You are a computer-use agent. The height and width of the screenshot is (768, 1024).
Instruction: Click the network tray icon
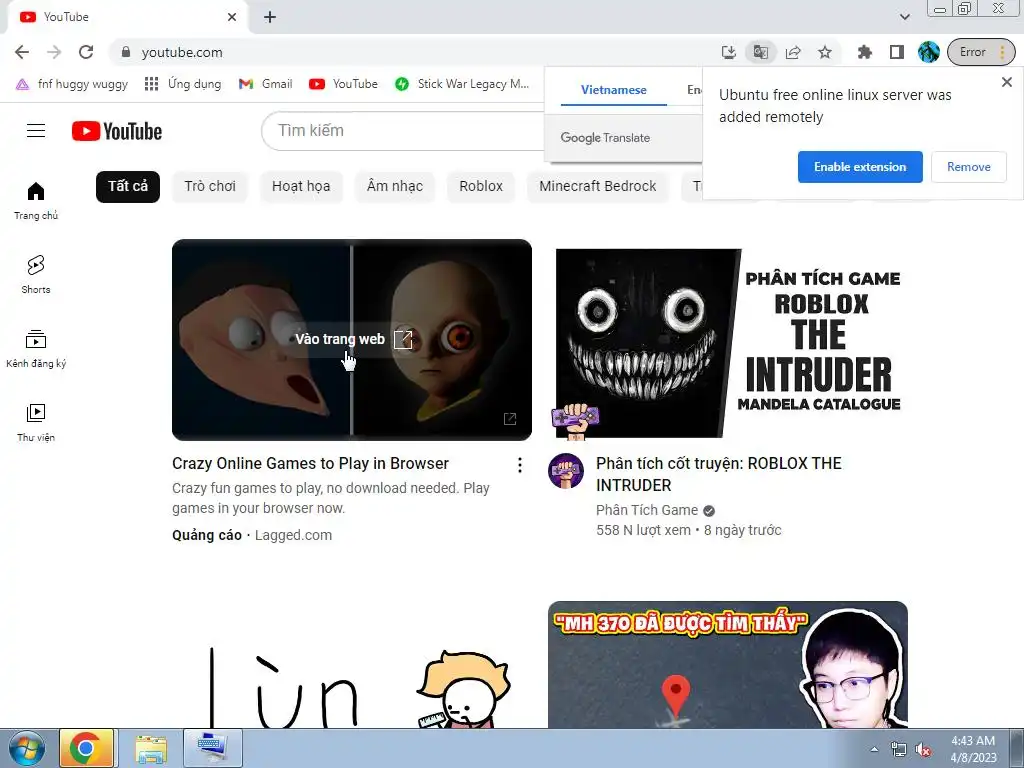tap(899, 750)
